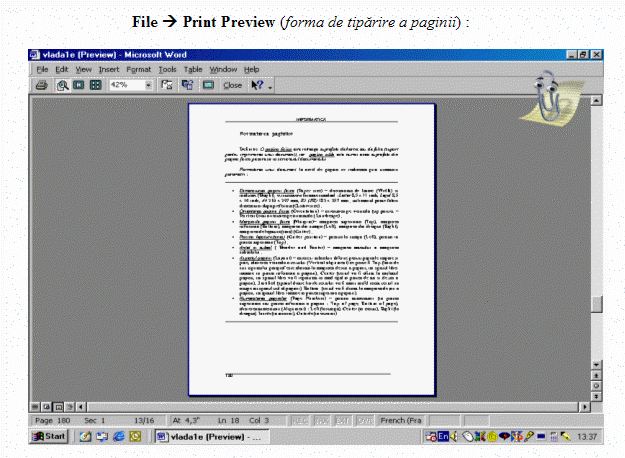Screen dimensions: 625x458
Task: Click the EXT status bar indicator
Action: [343, 421]
